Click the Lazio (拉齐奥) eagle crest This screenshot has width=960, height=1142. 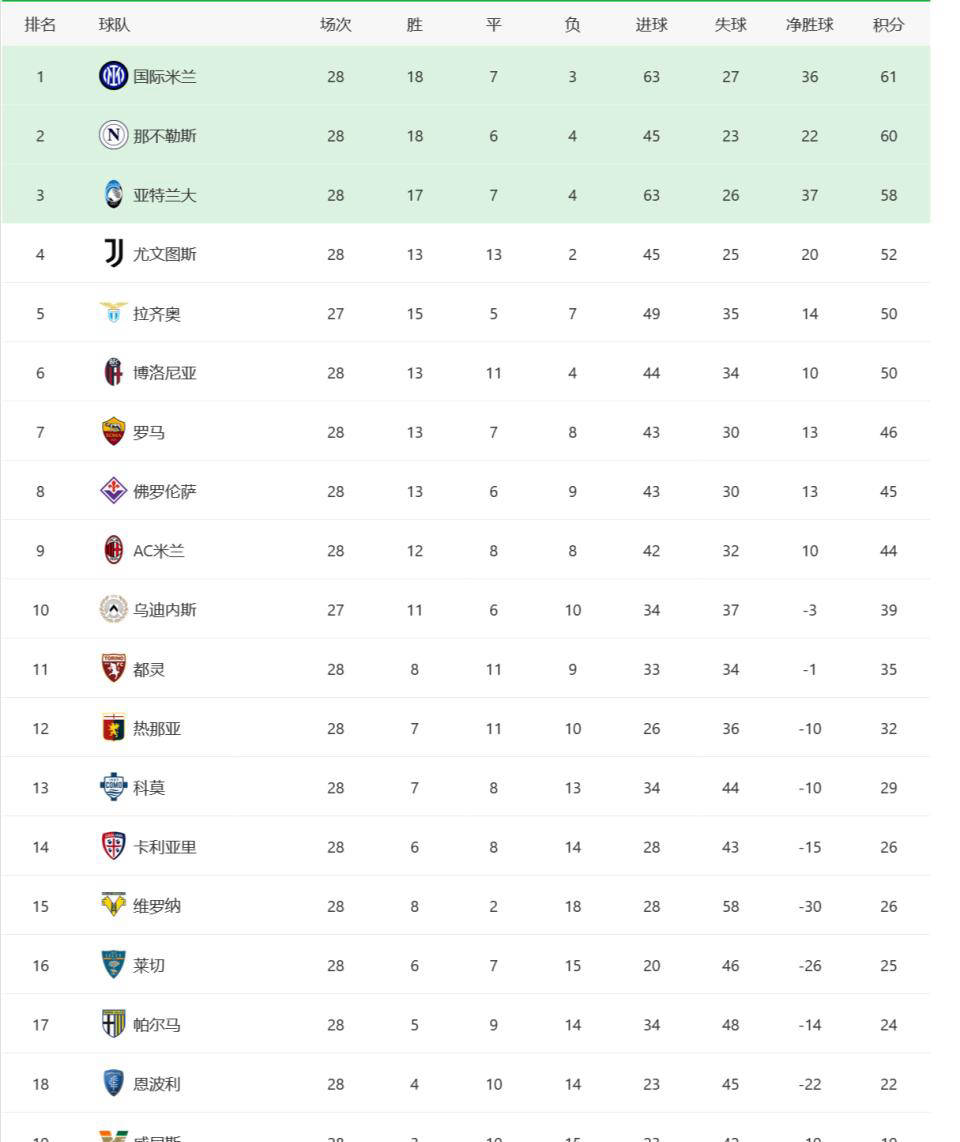tap(113, 313)
